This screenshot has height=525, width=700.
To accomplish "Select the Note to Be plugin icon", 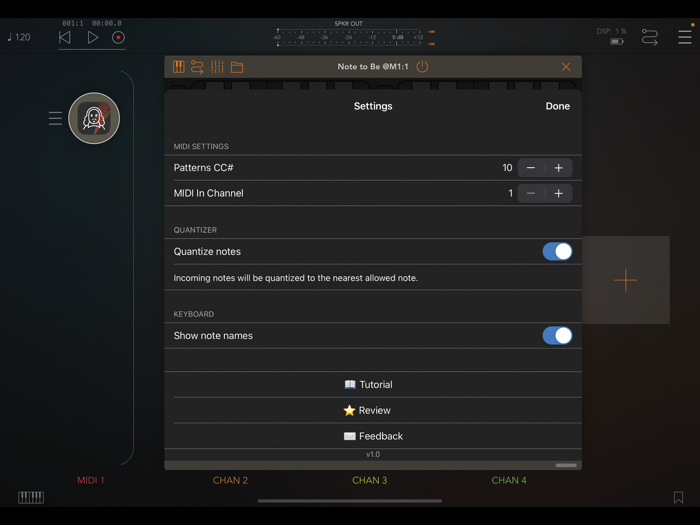I will pos(94,118).
